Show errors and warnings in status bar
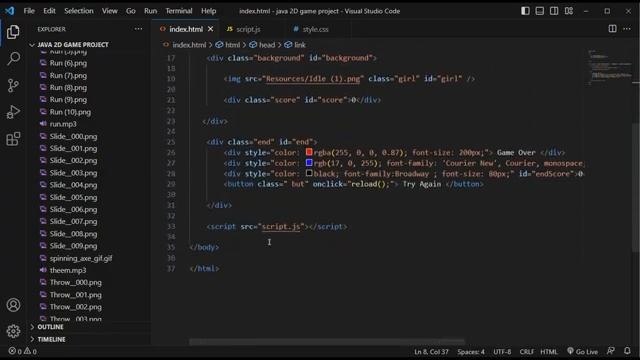The height and width of the screenshot is (360, 640). point(22,351)
